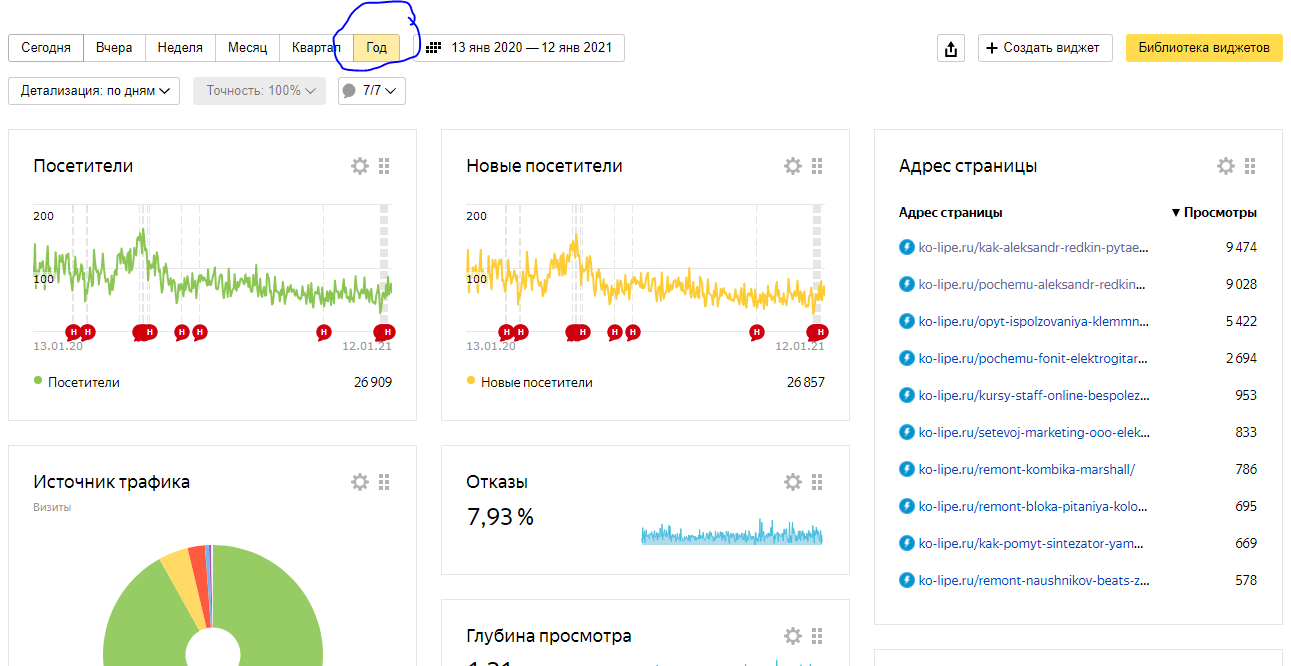The height and width of the screenshot is (666, 1291).
Task: Click turbo icon beside remont-bloka-pitaniya link
Action: [x=907, y=506]
